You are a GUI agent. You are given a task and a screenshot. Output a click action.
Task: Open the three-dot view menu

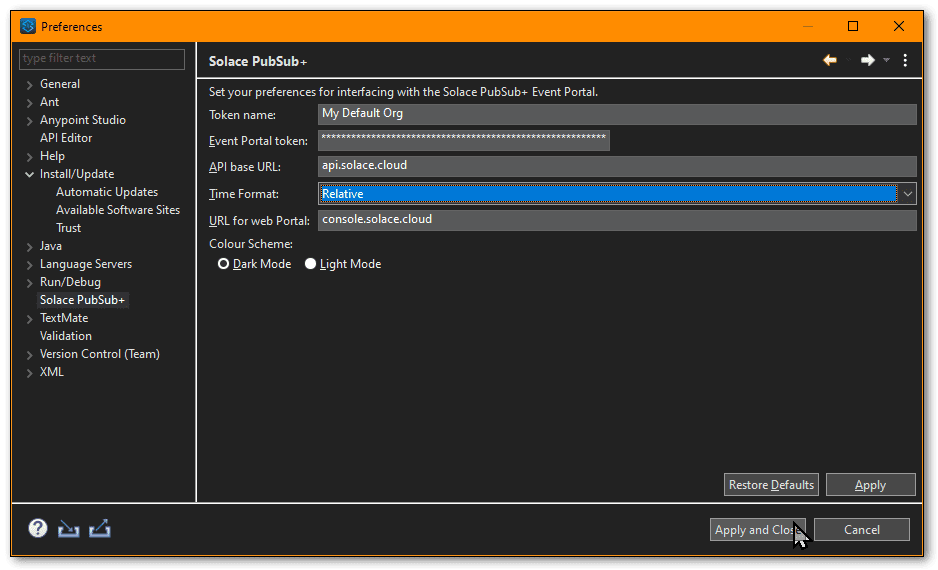coord(905,60)
